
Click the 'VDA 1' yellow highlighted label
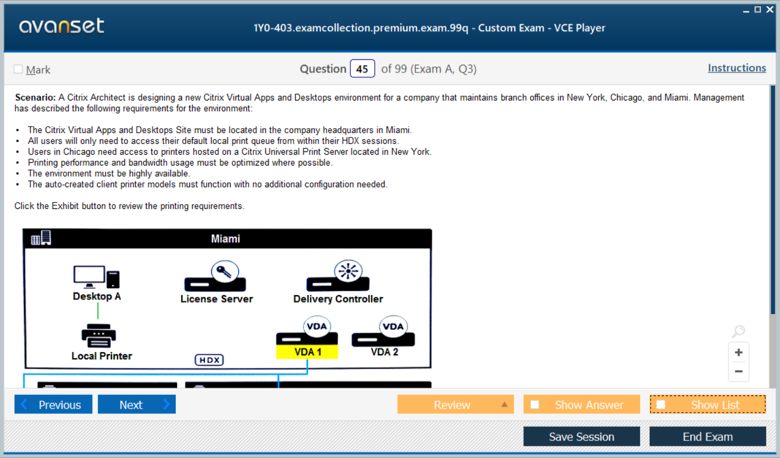point(307,352)
